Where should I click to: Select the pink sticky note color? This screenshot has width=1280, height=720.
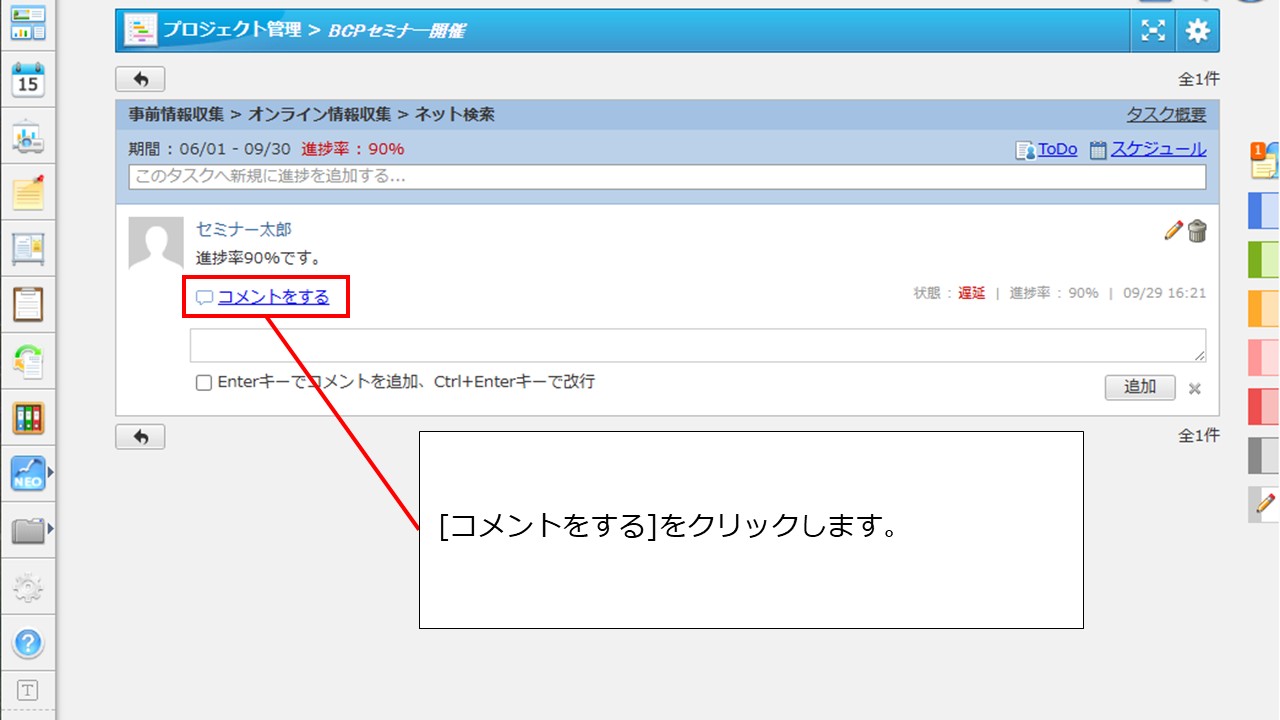click(x=1264, y=358)
